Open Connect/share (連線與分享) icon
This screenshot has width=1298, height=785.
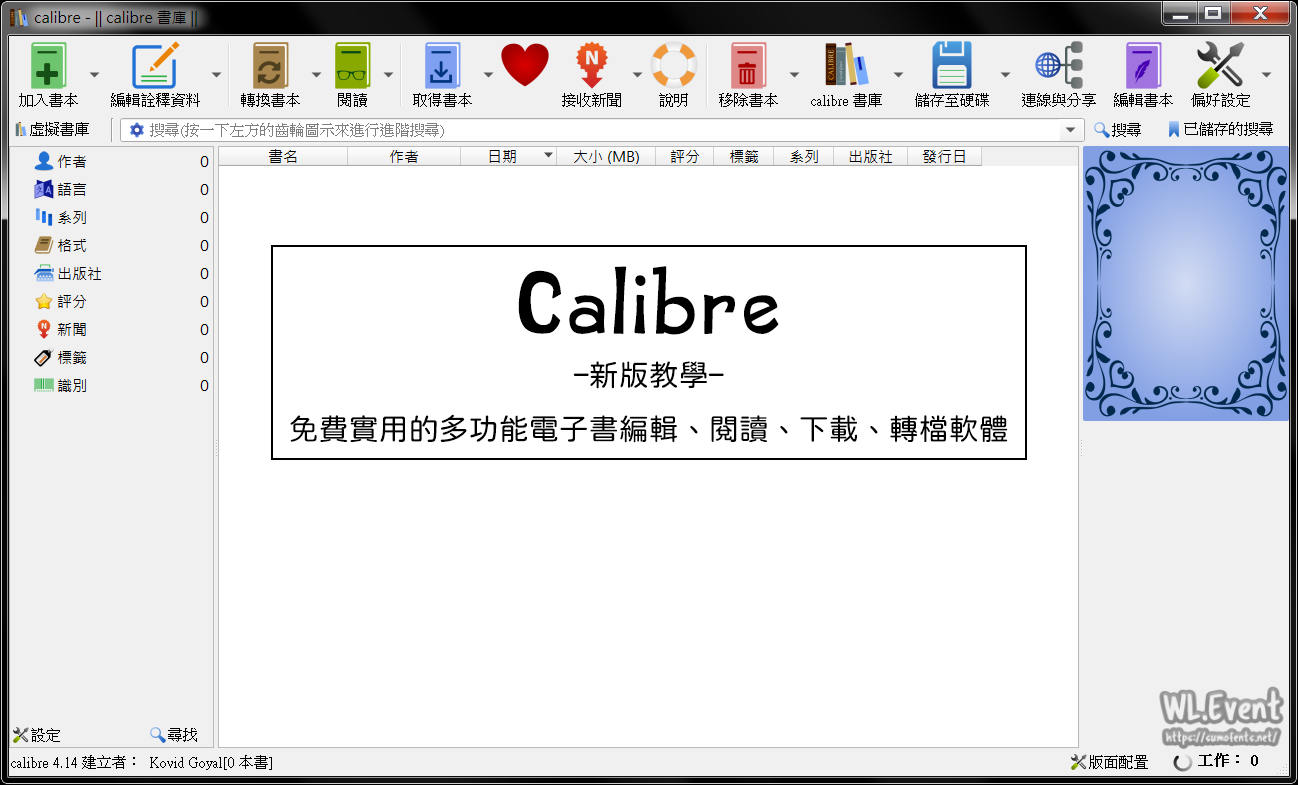[x=1059, y=66]
